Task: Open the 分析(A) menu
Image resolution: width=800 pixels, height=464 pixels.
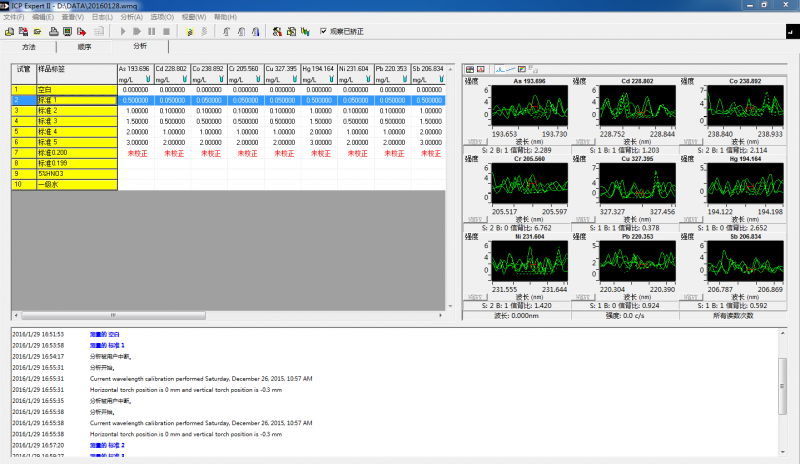Action: point(131,18)
